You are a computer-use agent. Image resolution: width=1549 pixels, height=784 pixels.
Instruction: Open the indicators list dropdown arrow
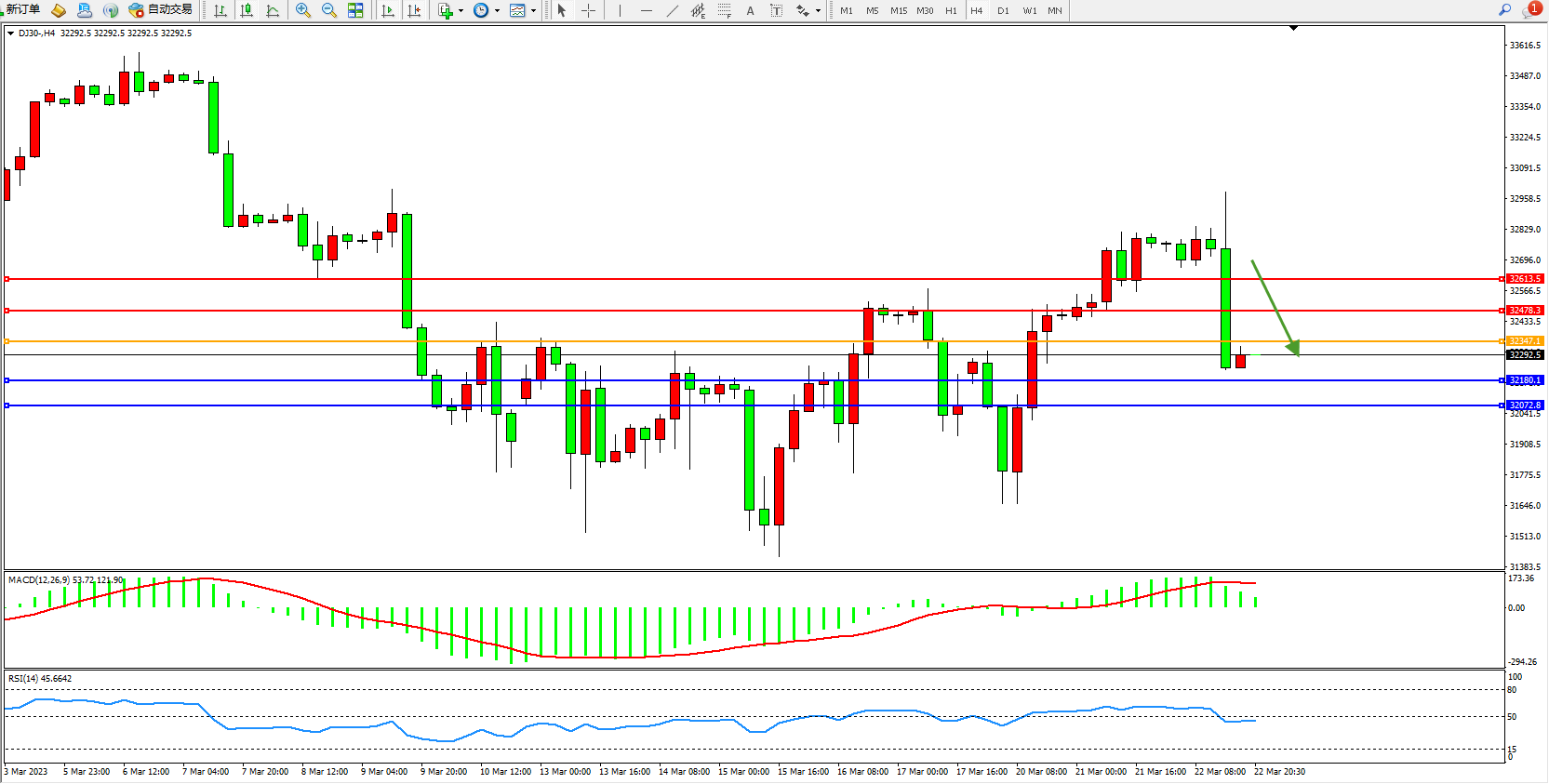(461, 11)
